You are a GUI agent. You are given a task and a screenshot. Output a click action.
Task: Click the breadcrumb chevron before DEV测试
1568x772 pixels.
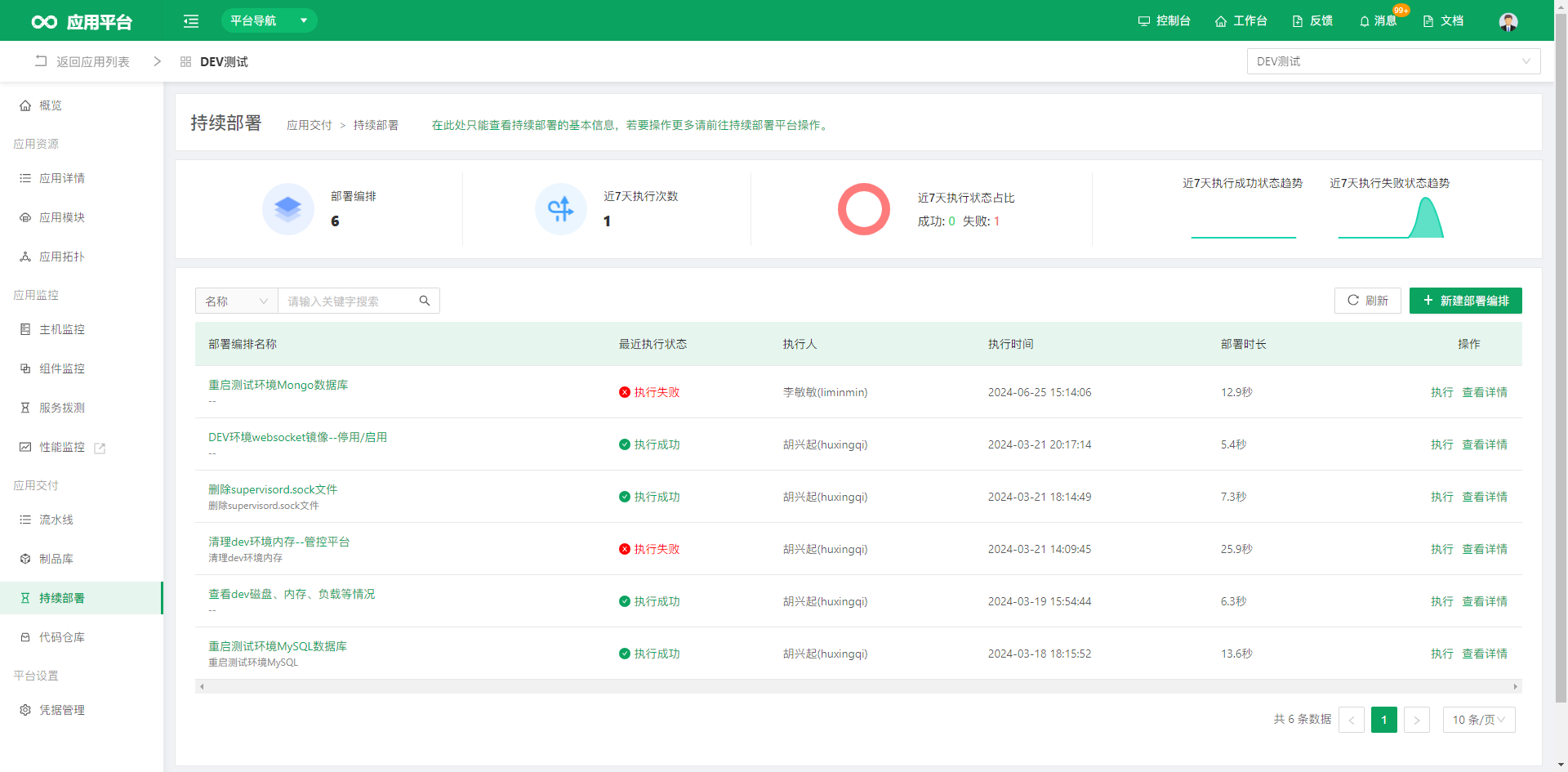tap(157, 61)
